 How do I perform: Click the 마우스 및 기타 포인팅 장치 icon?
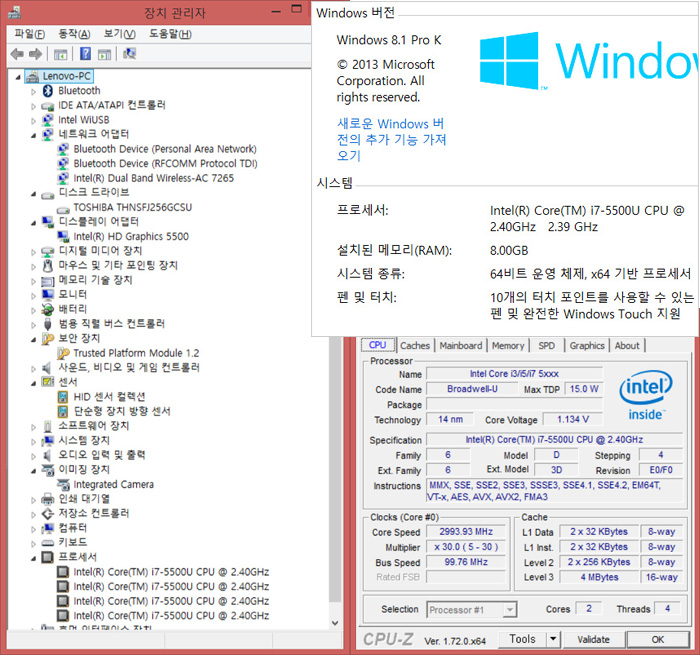point(48,266)
